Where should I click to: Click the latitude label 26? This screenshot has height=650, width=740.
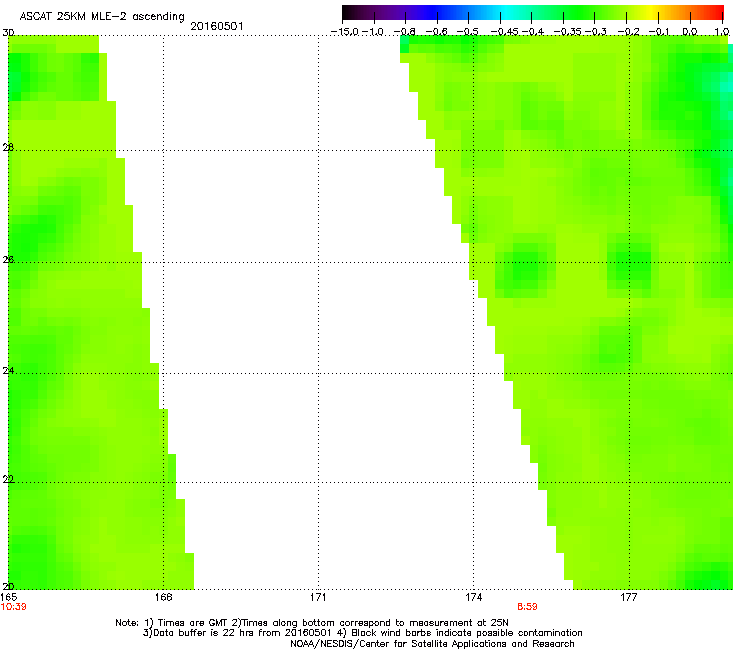point(8,259)
